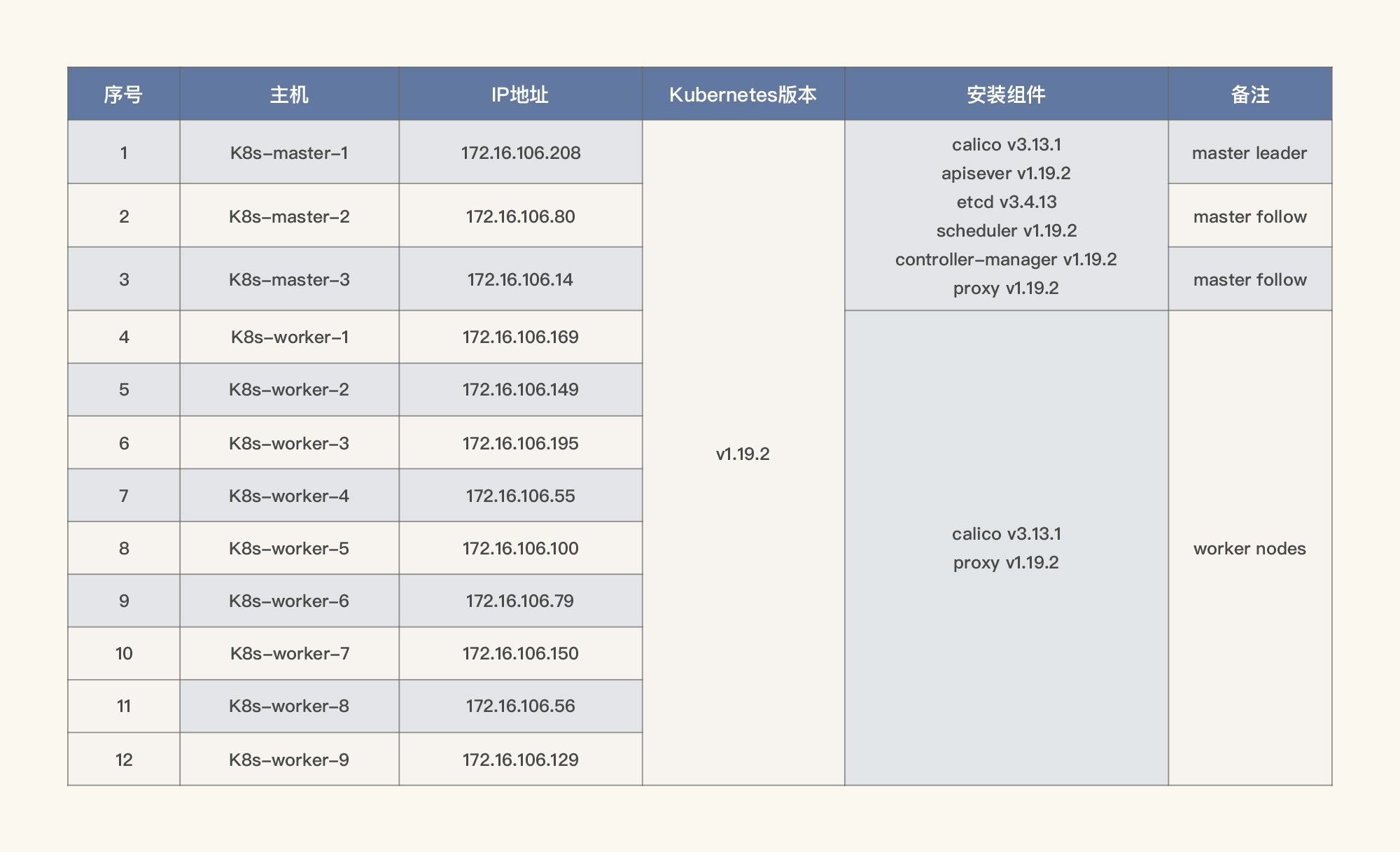Click IP address 172.16.106.80
1400x852 pixels.
[x=520, y=216]
